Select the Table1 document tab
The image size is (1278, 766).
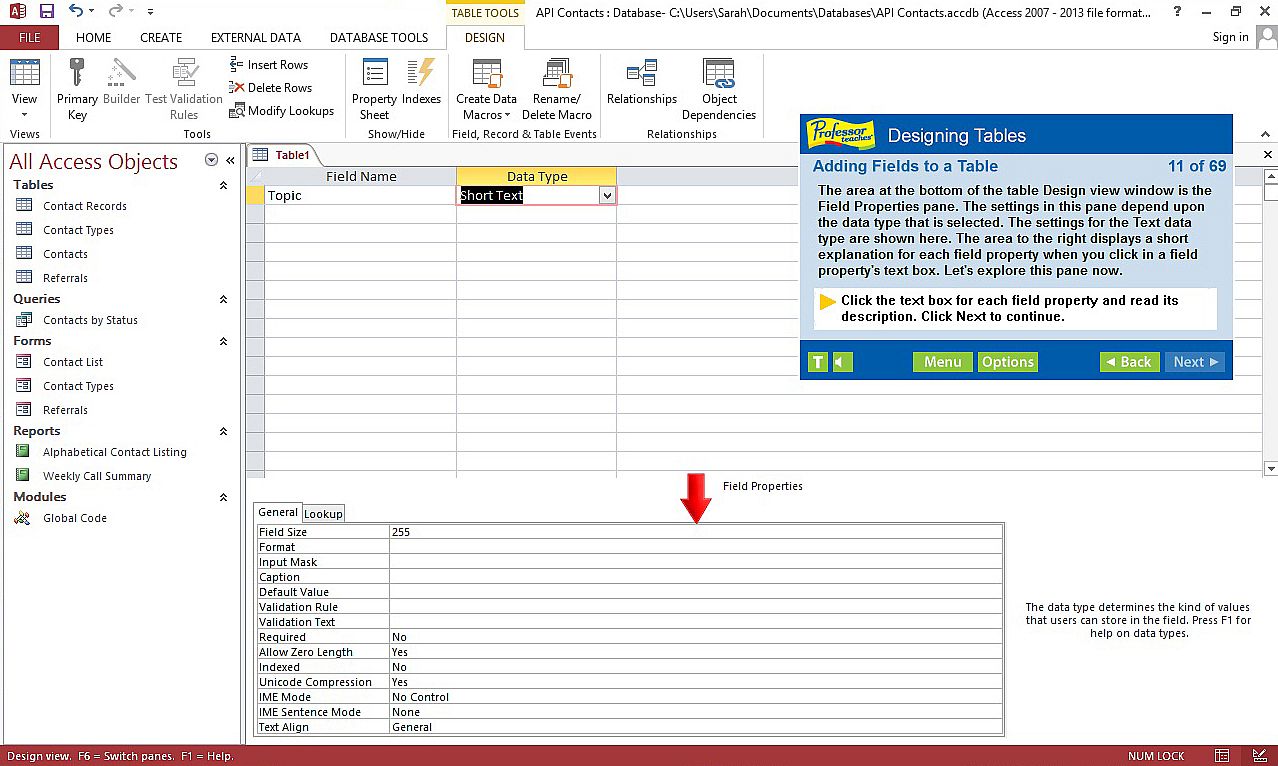(x=283, y=155)
